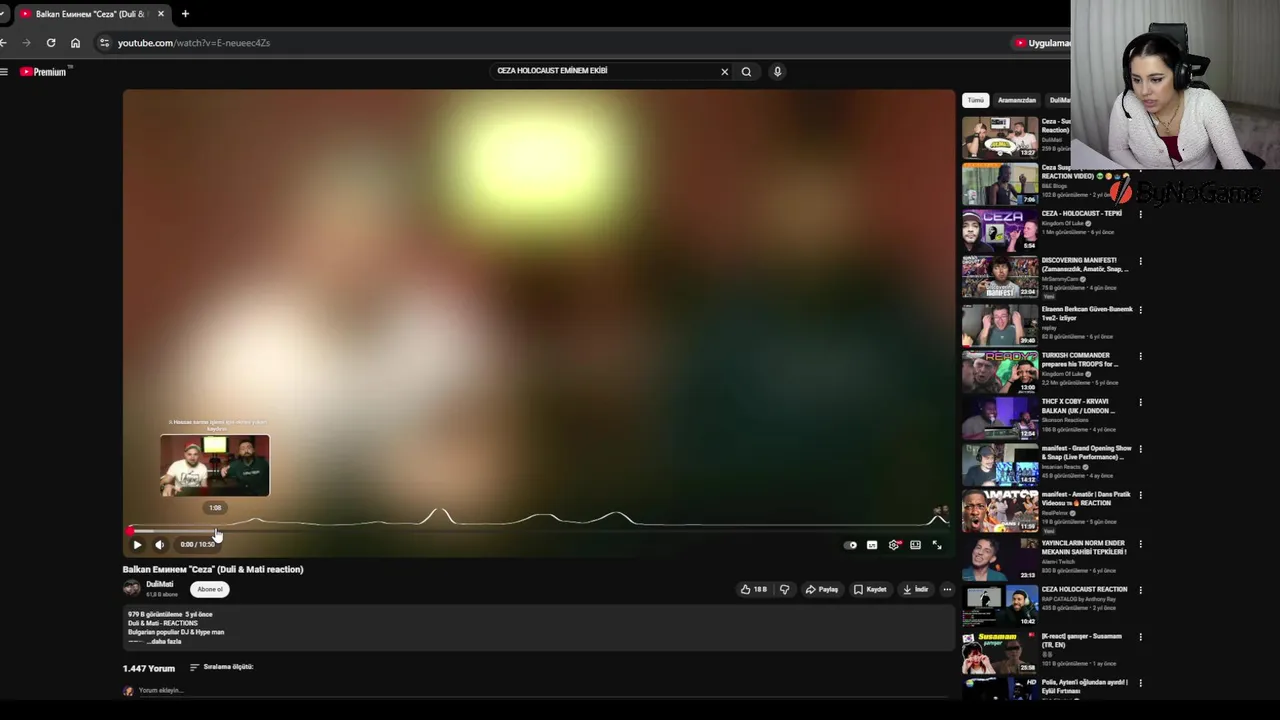The width and height of the screenshot is (1280, 720).
Task: Play the video with the play button
Action: 137,545
